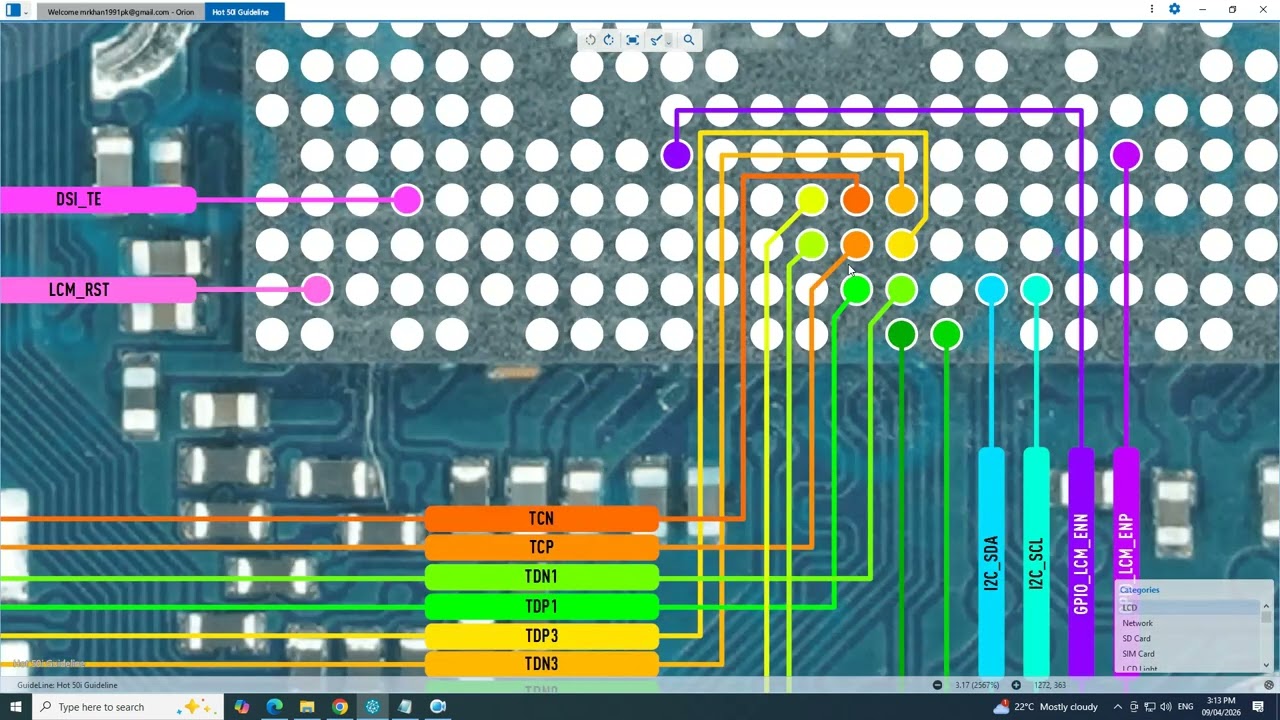Show hidden system tray icons

tap(1118, 707)
